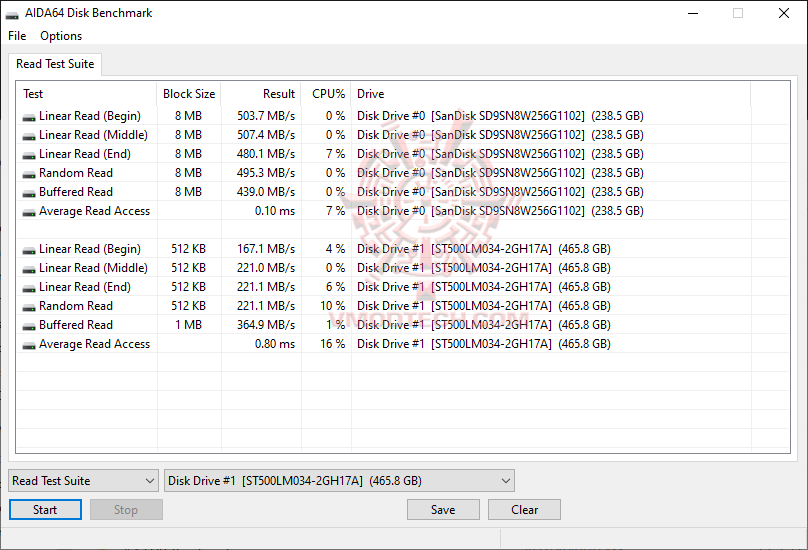This screenshot has height=550, width=808.
Task: Click the drive icon beside 512 KB Linear Read (End)
Action: [x=29, y=289]
